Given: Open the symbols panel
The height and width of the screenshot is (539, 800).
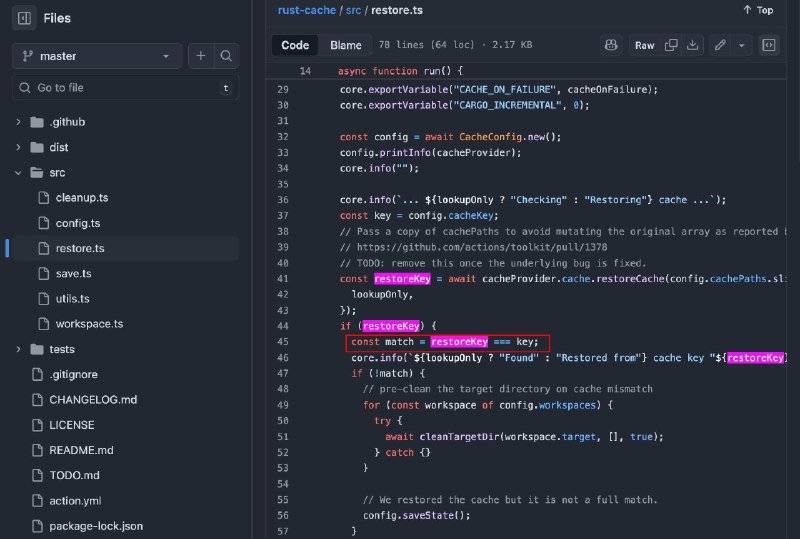Looking at the screenshot, I should coord(769,45).
